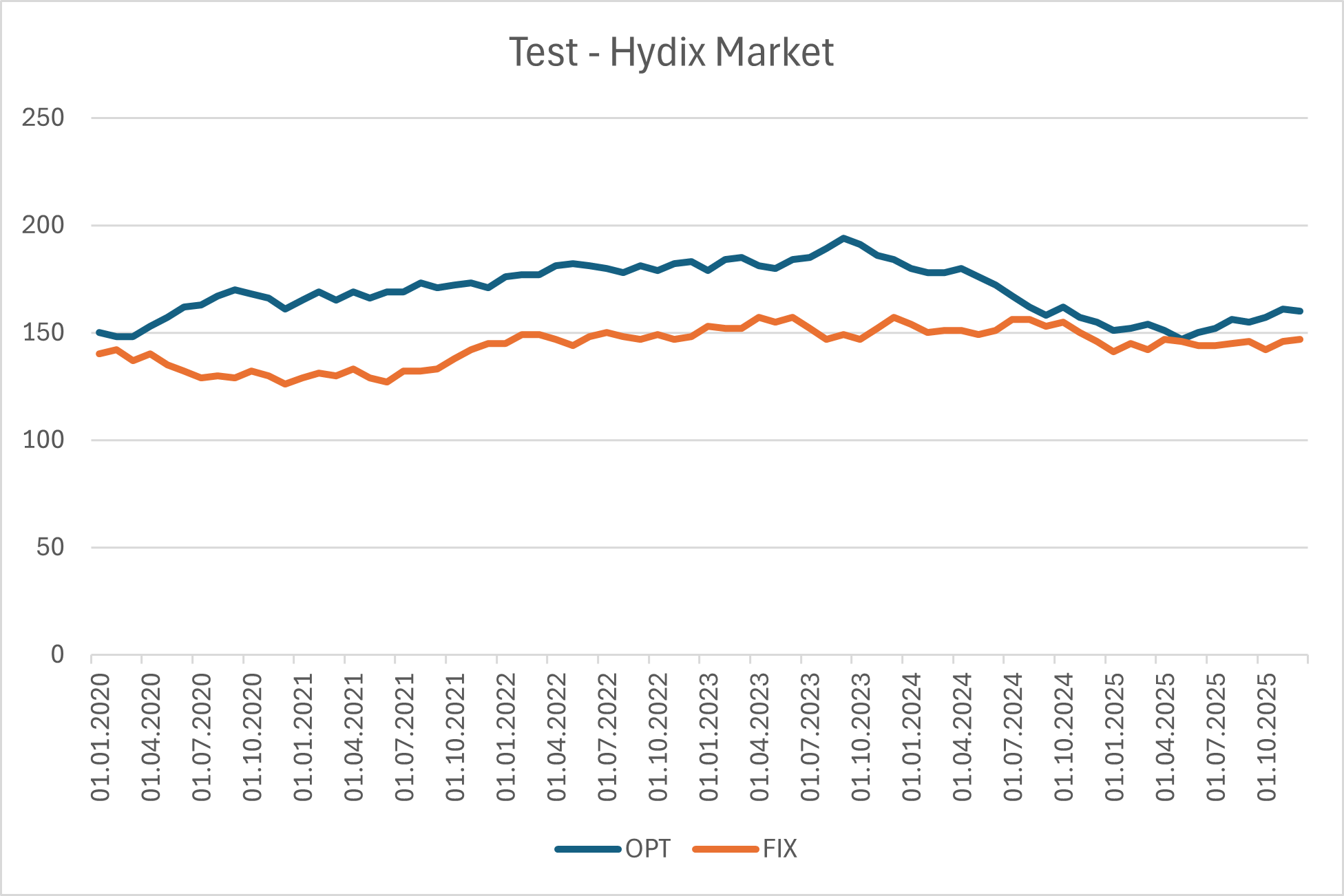Click the OPT line peak near 01.10.2023
Image resolution: width=1344 pixels, height=896 pixels.
tap(843, 238)
